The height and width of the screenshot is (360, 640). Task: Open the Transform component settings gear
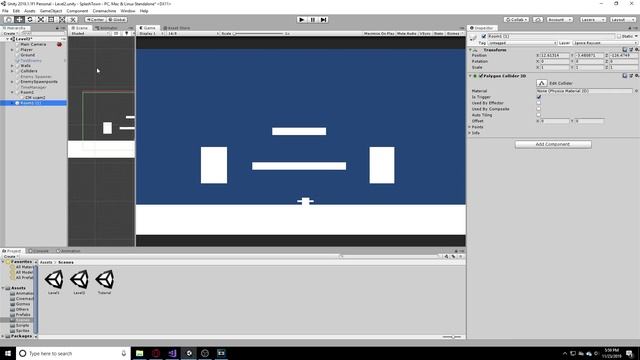point(636,49)
